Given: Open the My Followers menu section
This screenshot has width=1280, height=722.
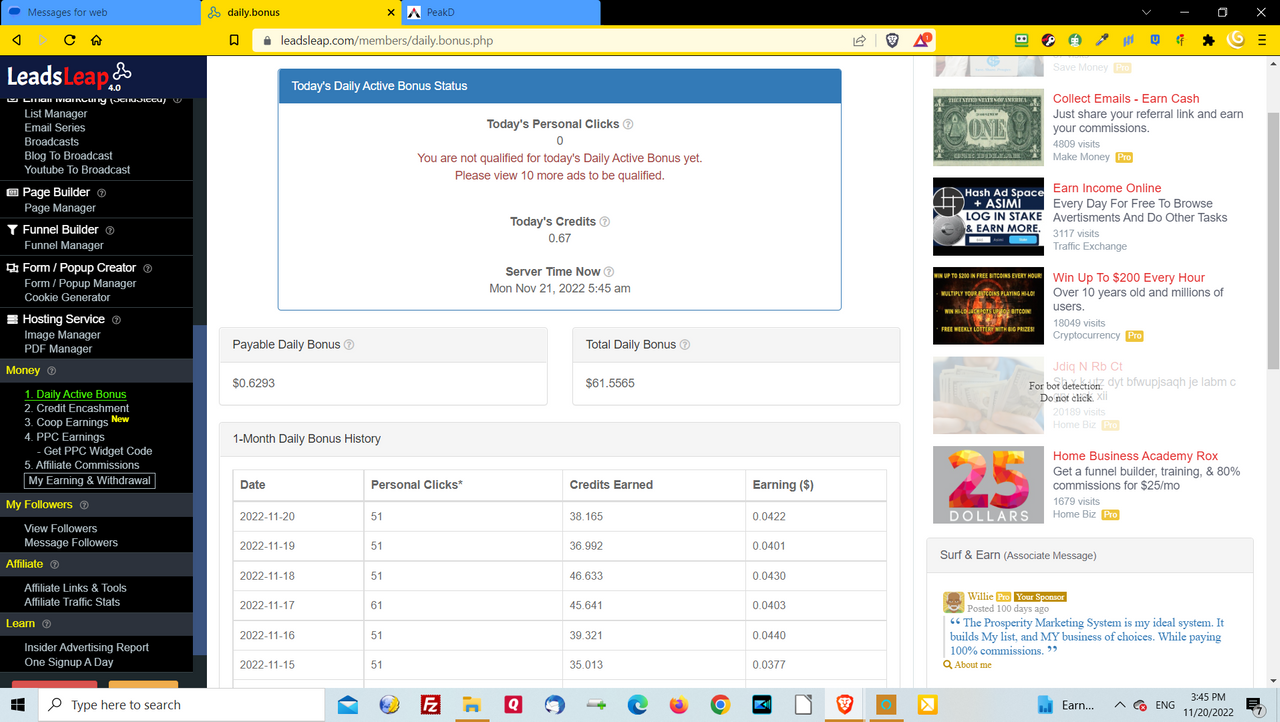Looking at the screenshot, I should 39,505.
